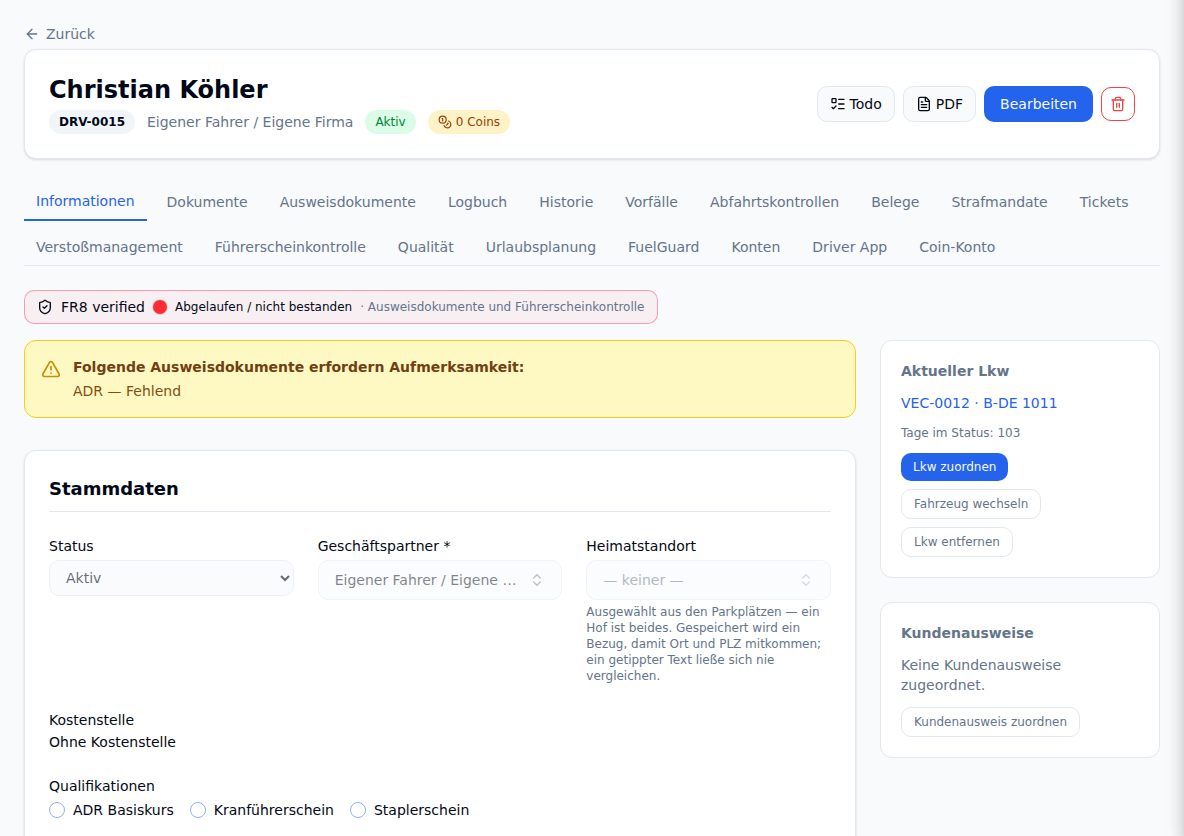Screen dimensions: 1184x836
Task: Click the coins icon in the 0 Coins badge
Action: [445, 122]
